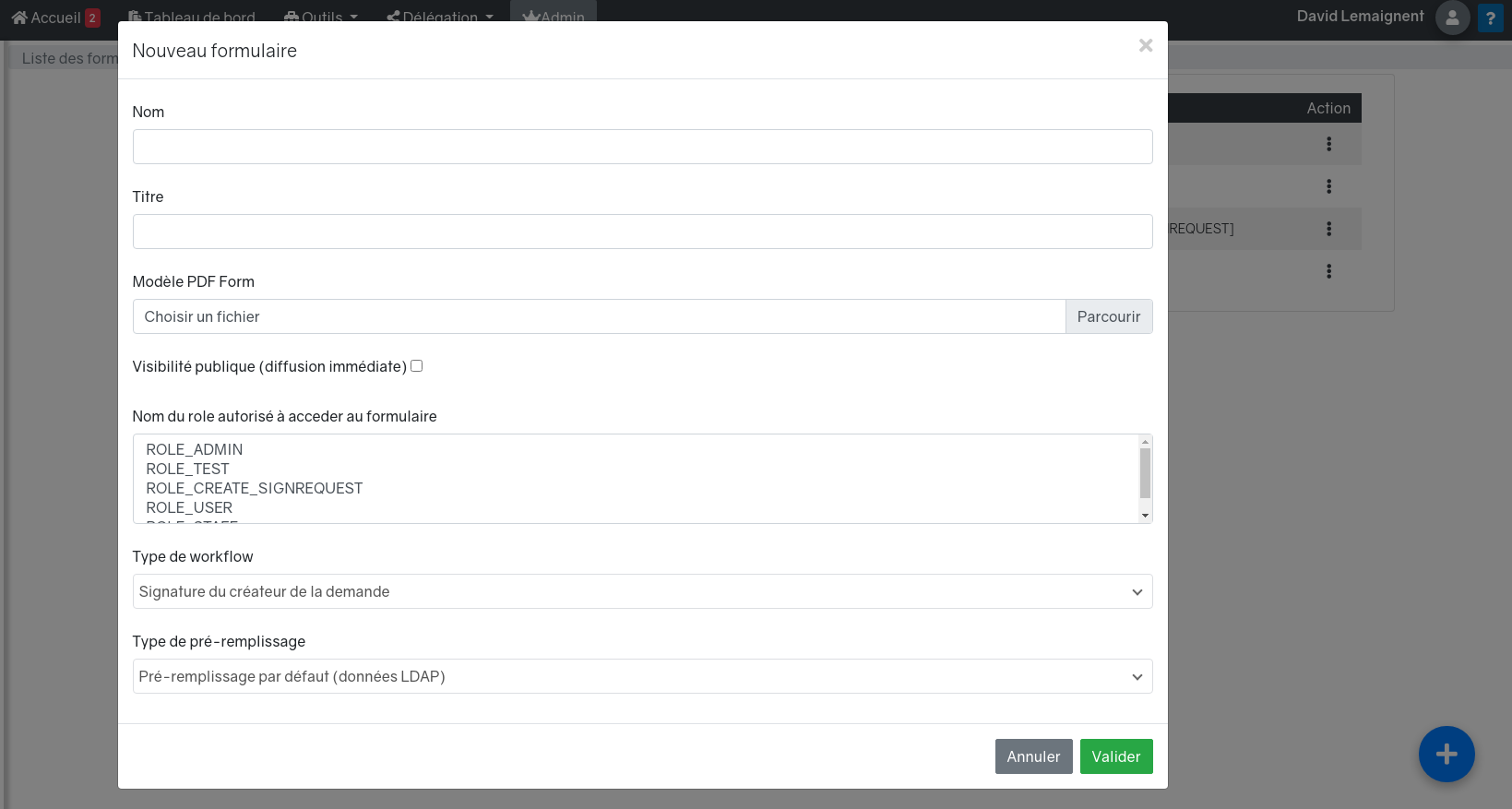Screen dimensions: 1512x809
Task: Click the blue plus floating button
Action: click(x=1446, y=755)
